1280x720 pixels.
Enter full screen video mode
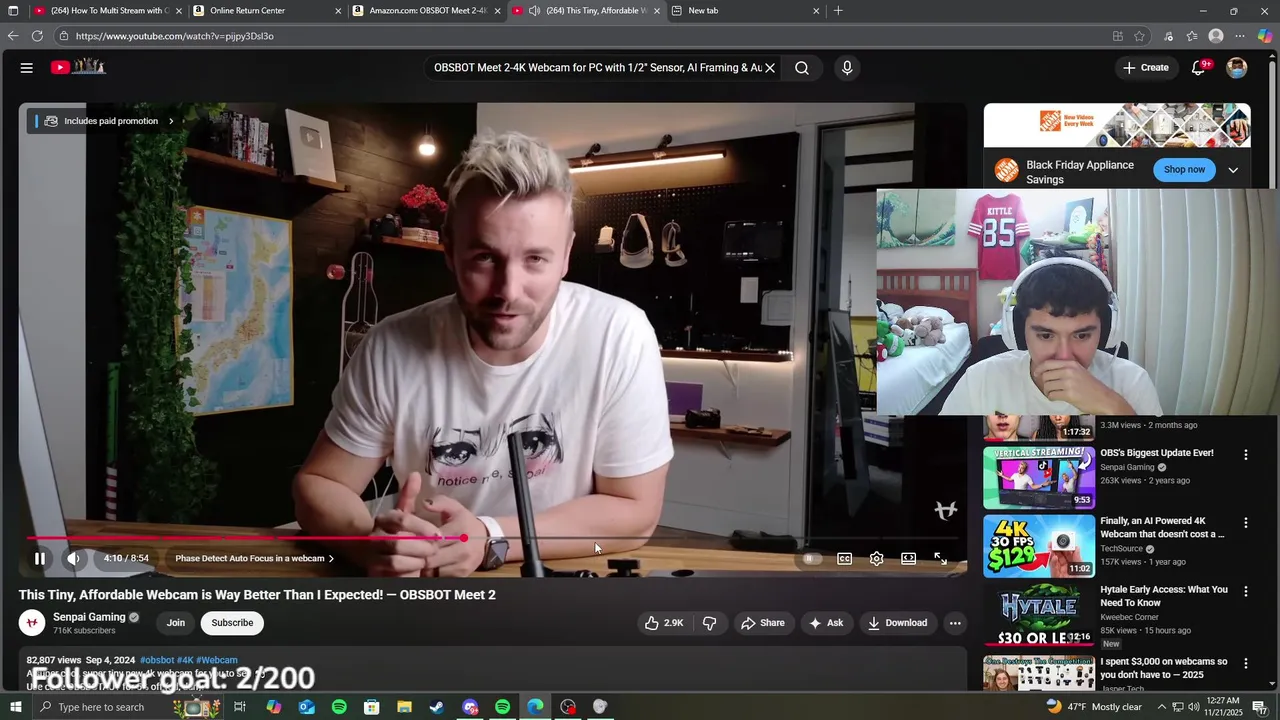[941, 559]
